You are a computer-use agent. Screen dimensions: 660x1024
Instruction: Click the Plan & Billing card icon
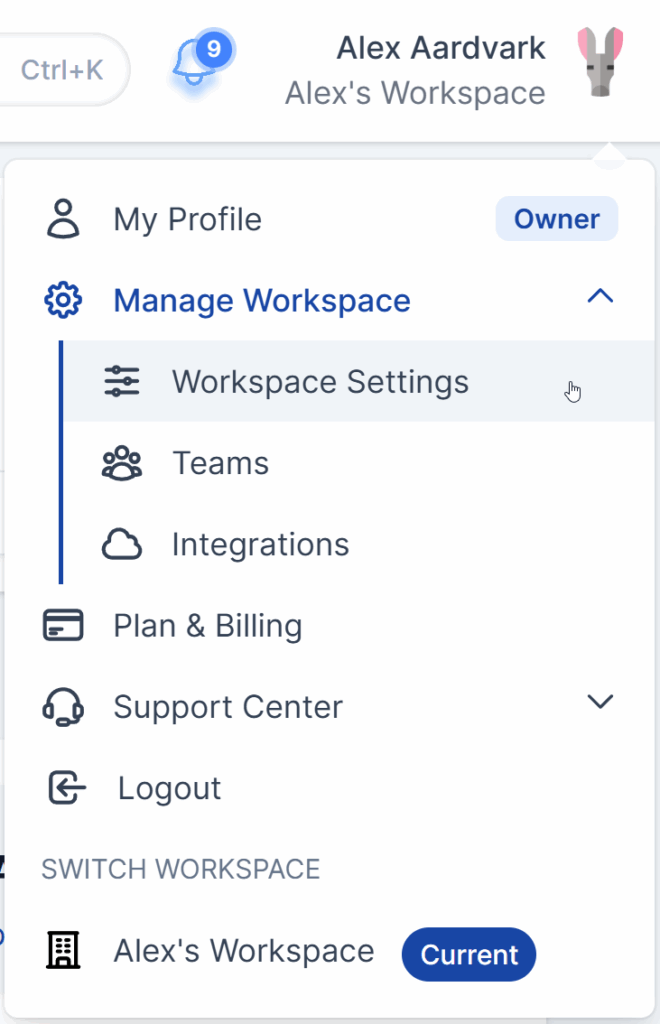point(63,624)
